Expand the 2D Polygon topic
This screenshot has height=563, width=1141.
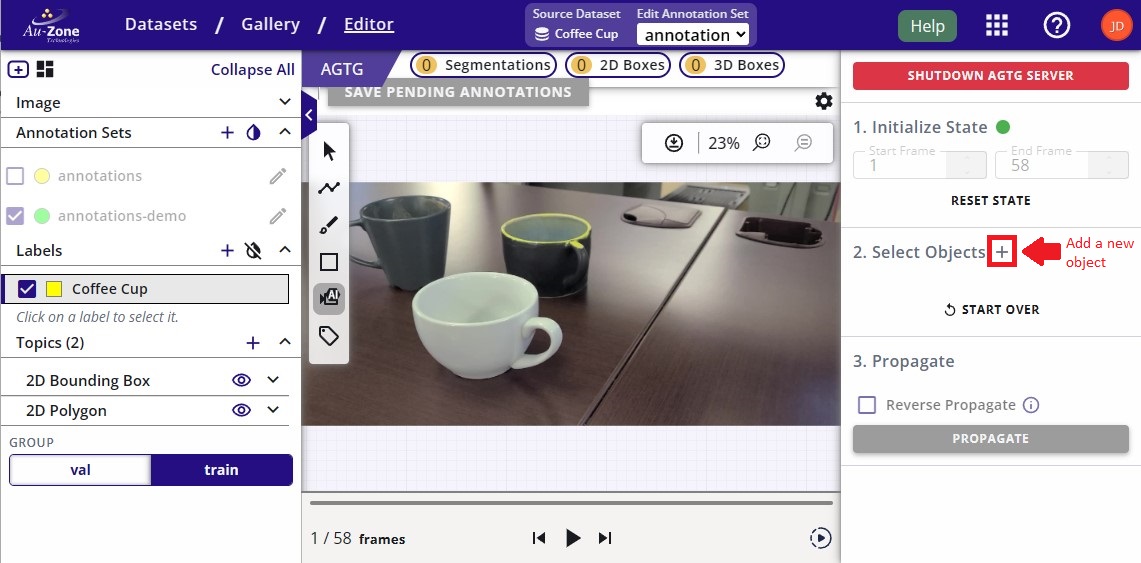click(273, 410)
